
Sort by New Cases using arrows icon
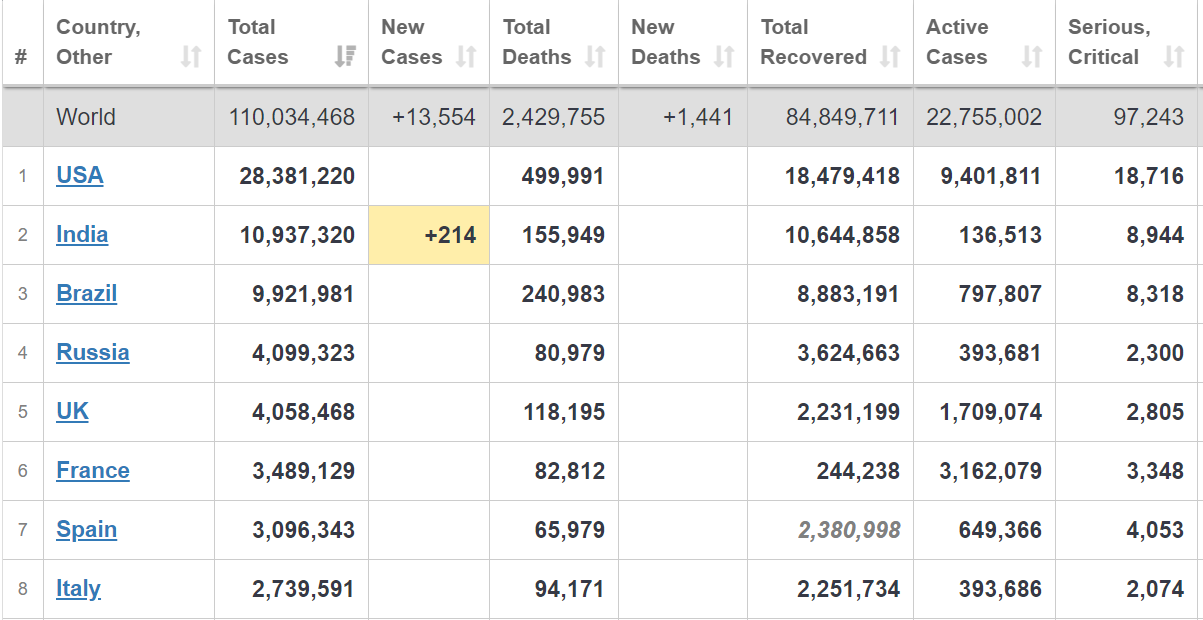click(x=466, y=57)
